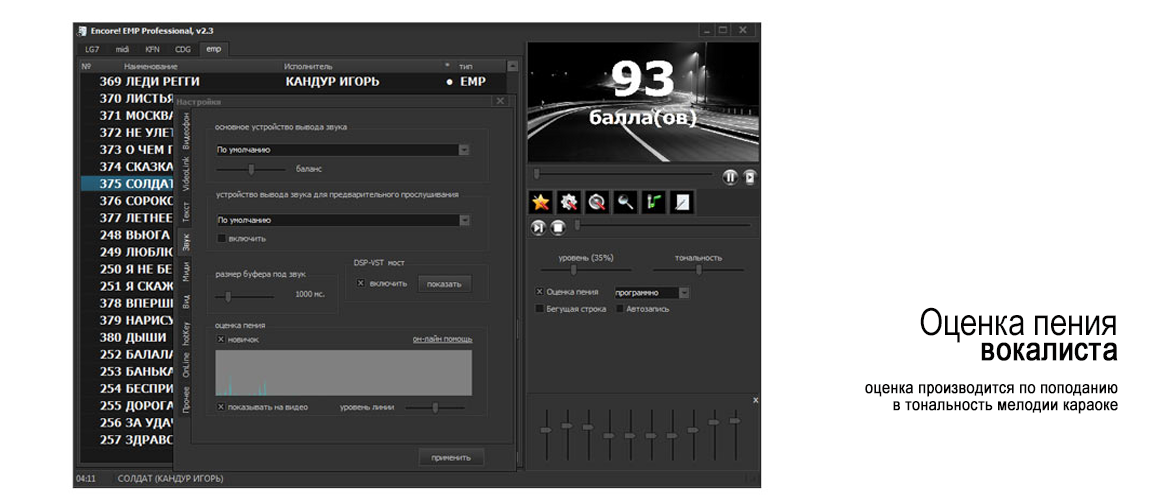1170x500 pixels.
Task: Click the notepad with pencil icon
Action: click(x=682, y=202)
